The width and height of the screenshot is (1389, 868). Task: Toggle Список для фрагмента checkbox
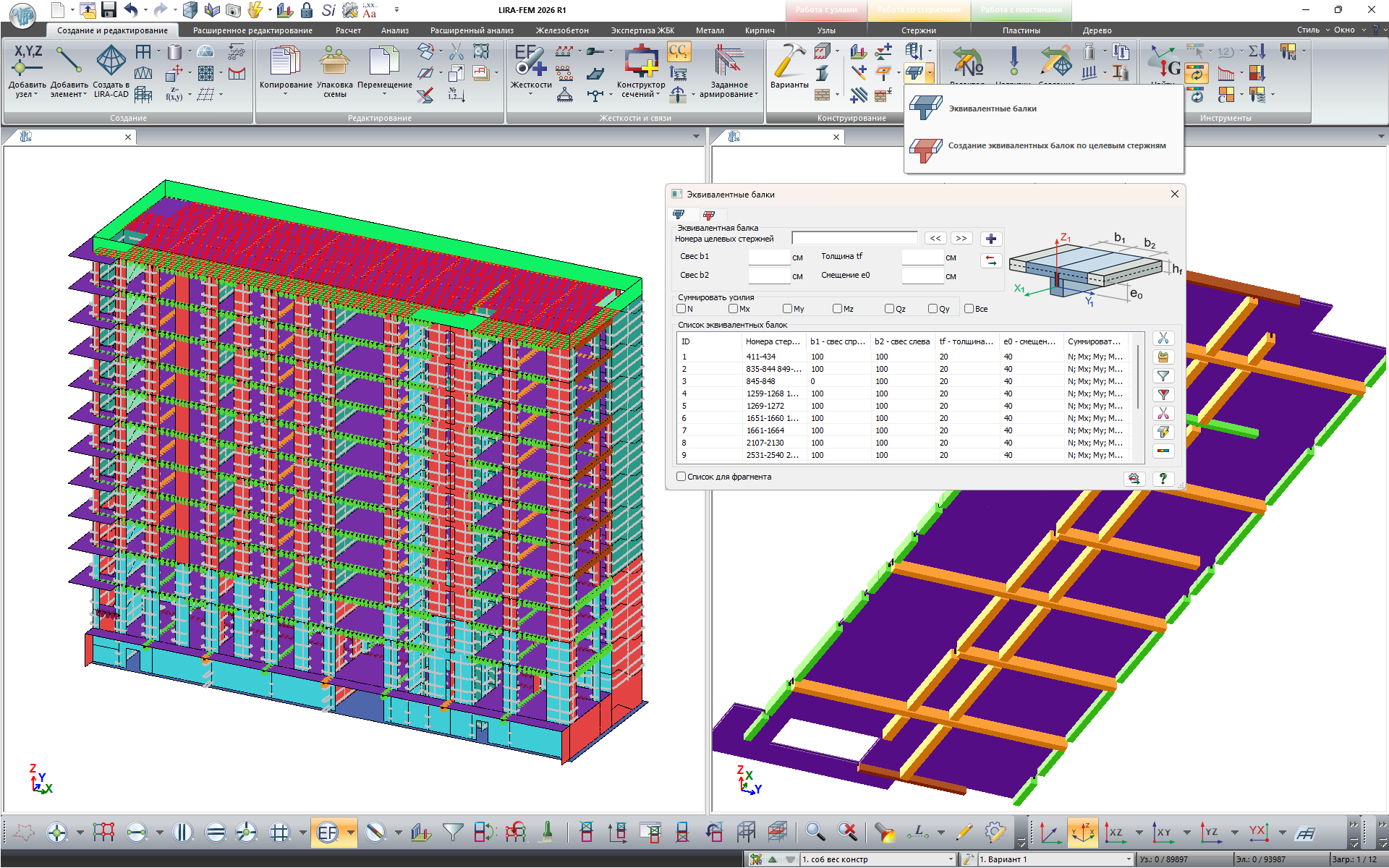coord(681,477)
